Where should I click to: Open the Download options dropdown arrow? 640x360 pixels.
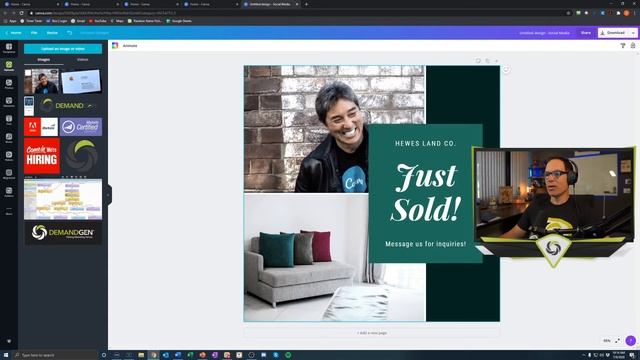pyautogui.click(x=633, y=33)
